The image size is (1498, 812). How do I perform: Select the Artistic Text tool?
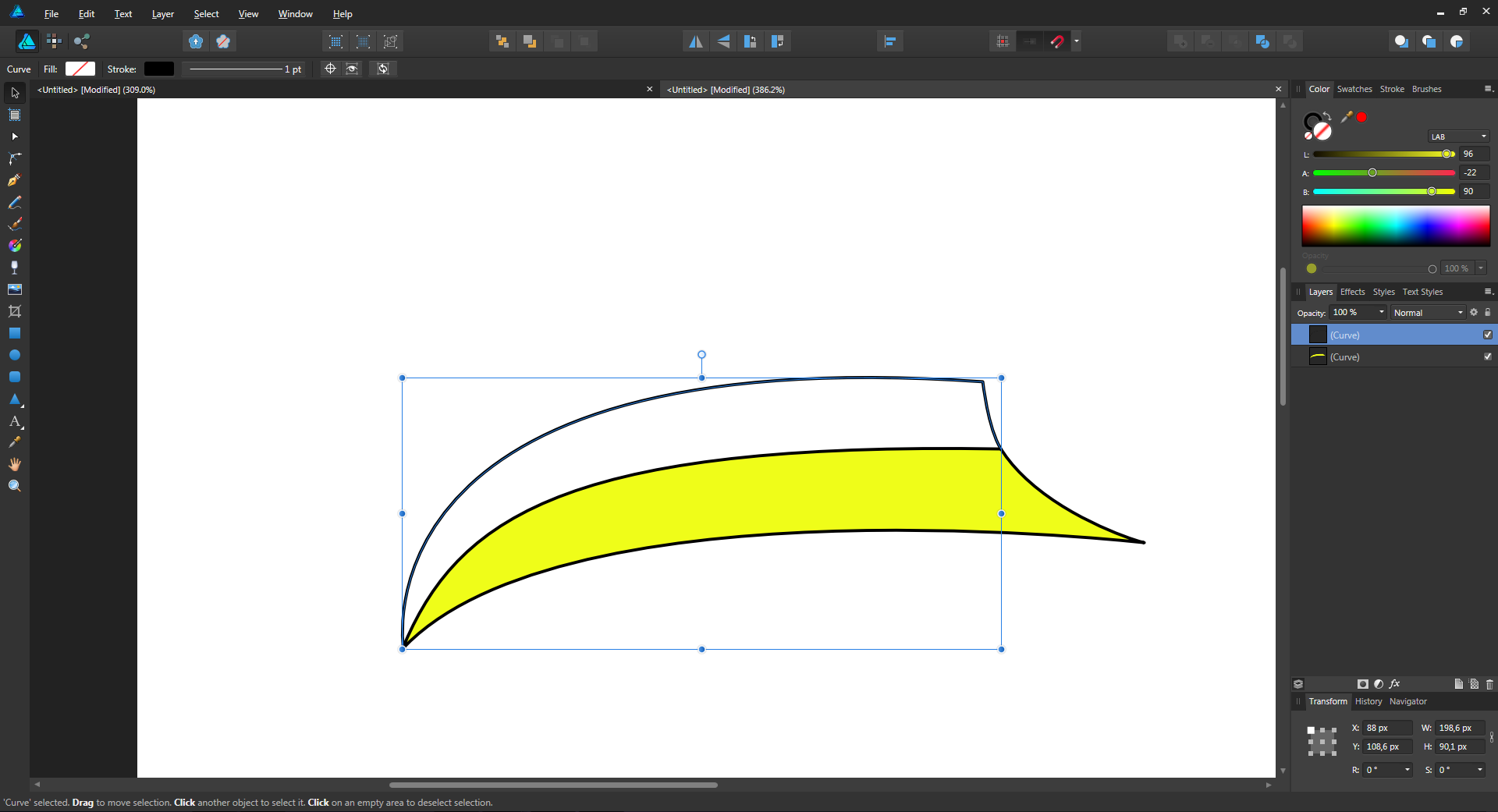[14, 421]
